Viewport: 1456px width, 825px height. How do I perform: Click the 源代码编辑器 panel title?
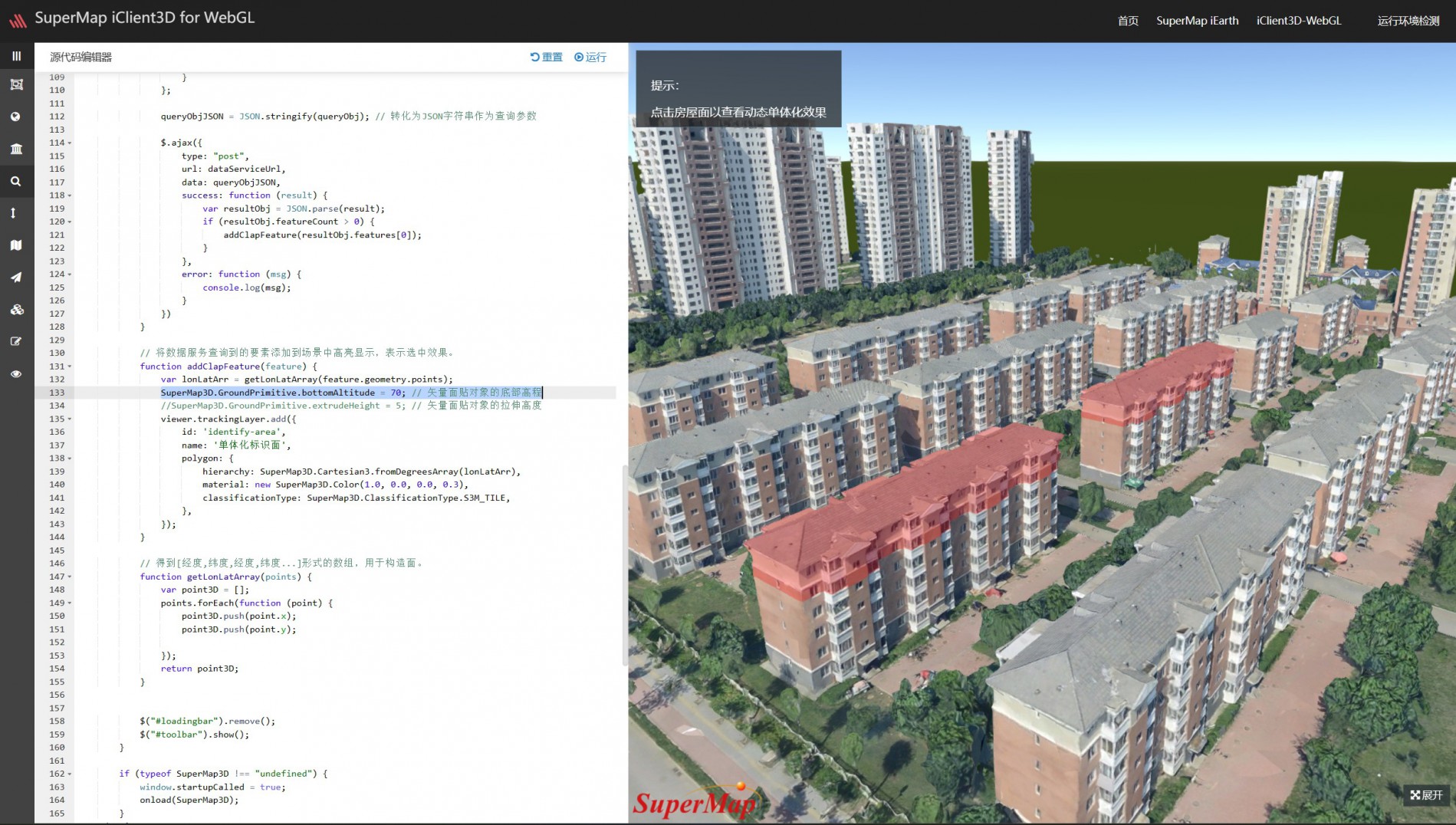tap(81, 57)
